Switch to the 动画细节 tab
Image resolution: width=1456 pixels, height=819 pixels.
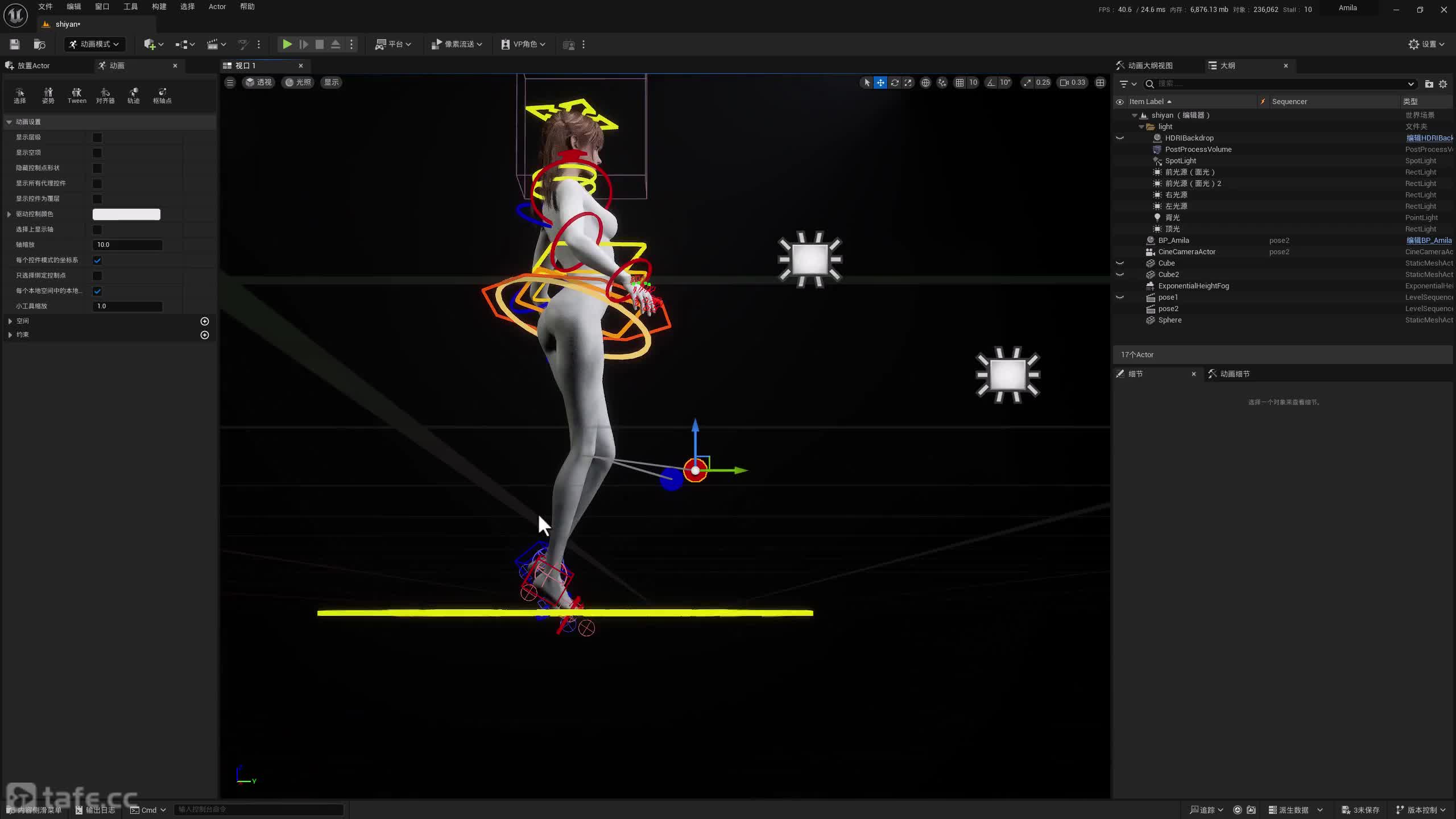[1235, 374]
